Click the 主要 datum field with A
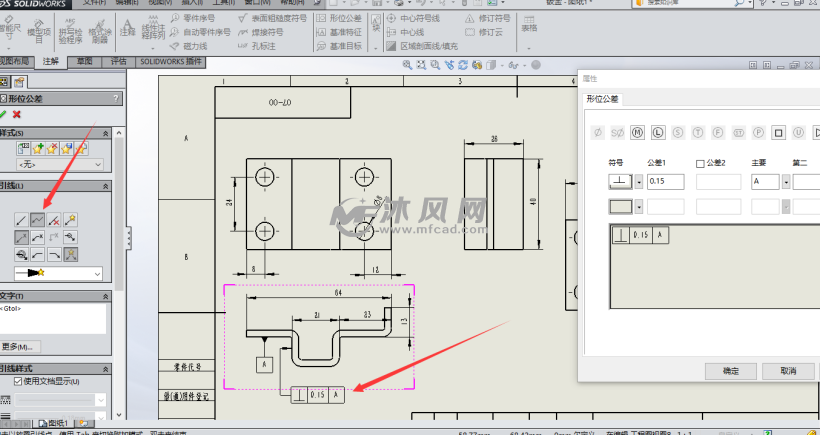Screen dimensions: 820x435 (x=765, y=181)
